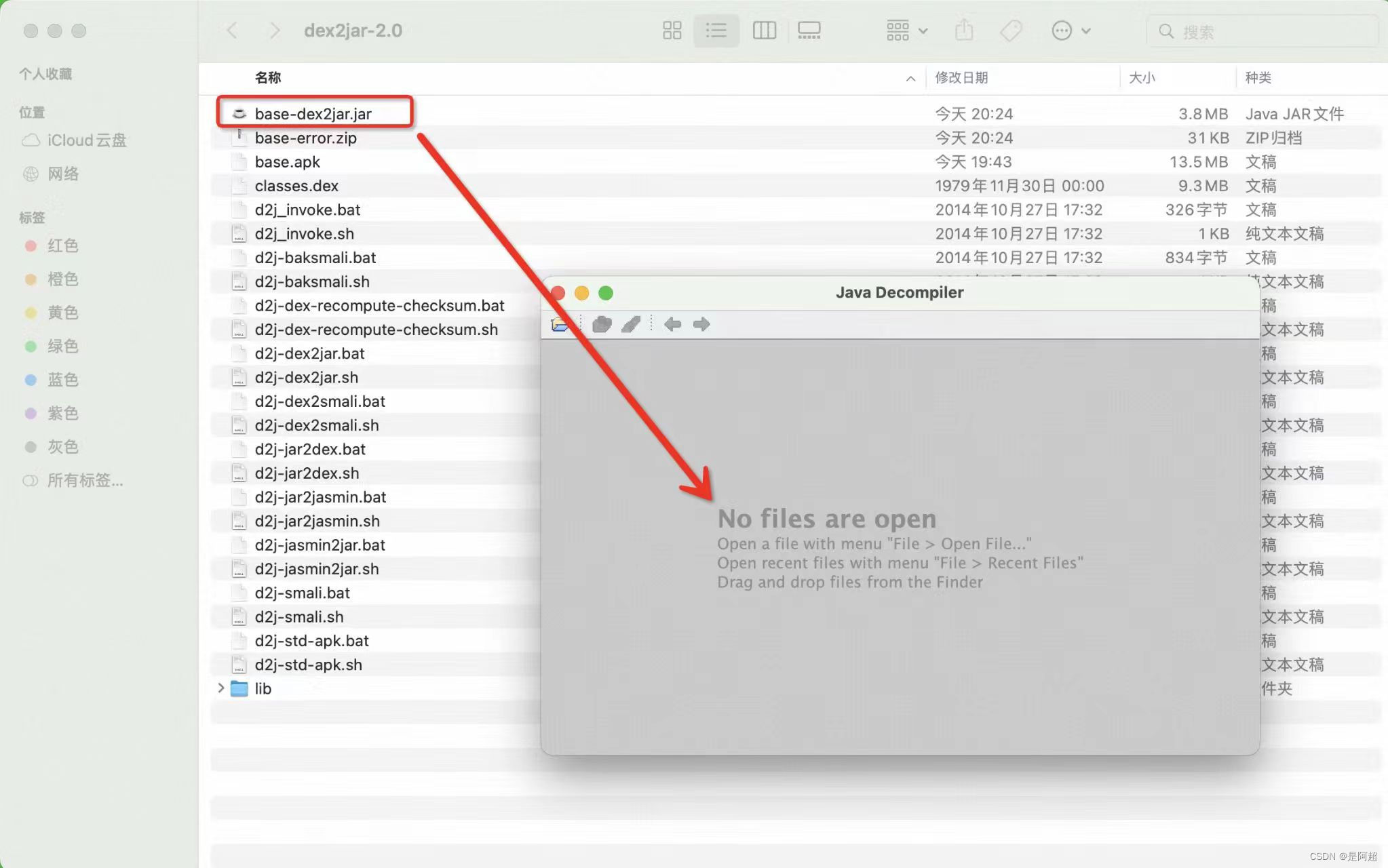1388x868 pixels.
Task: Select d2j_invoke.bat file
Action: (307, 210)
